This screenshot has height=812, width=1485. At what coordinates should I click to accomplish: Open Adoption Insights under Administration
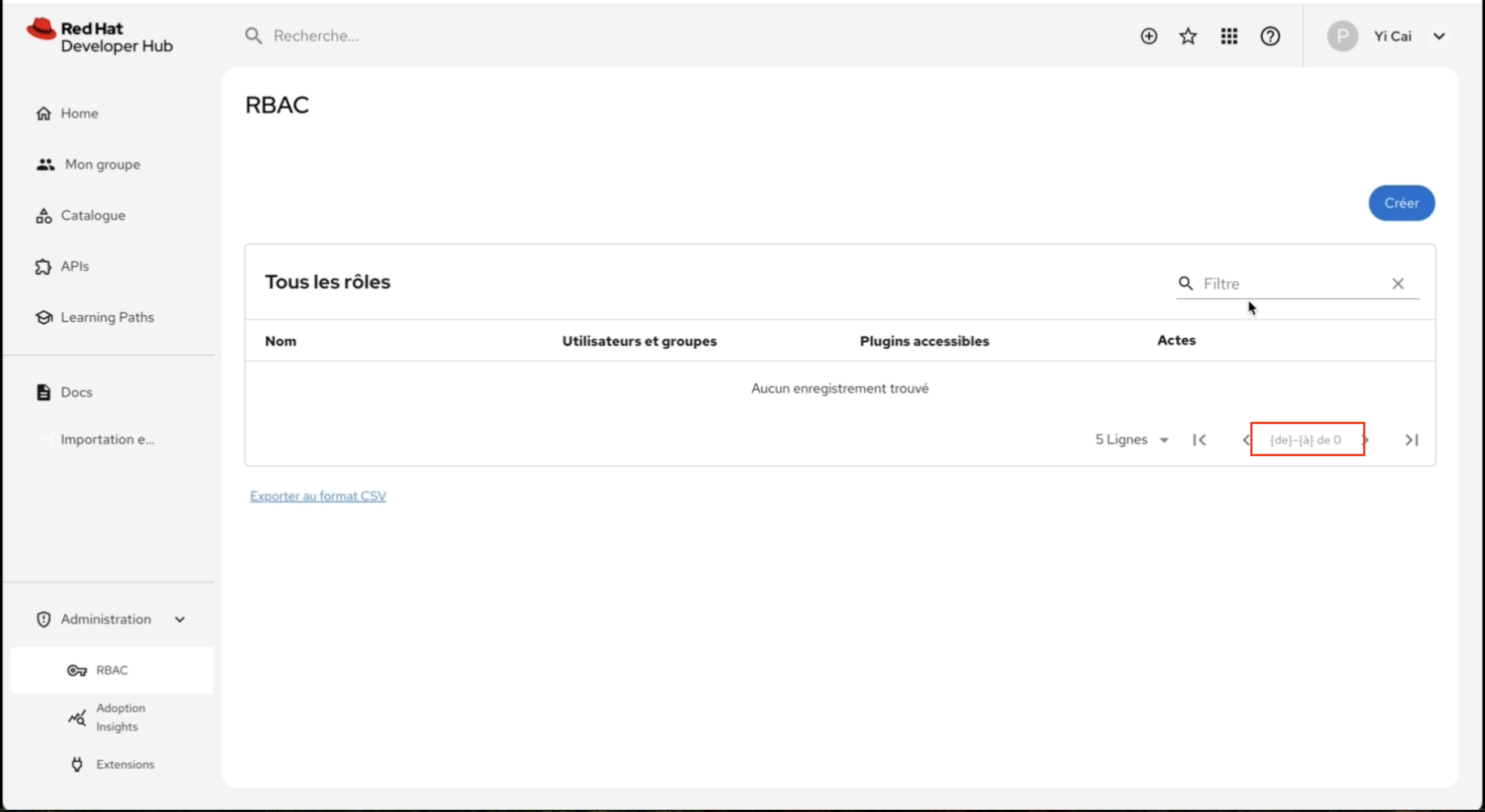(x=120, y=717)
